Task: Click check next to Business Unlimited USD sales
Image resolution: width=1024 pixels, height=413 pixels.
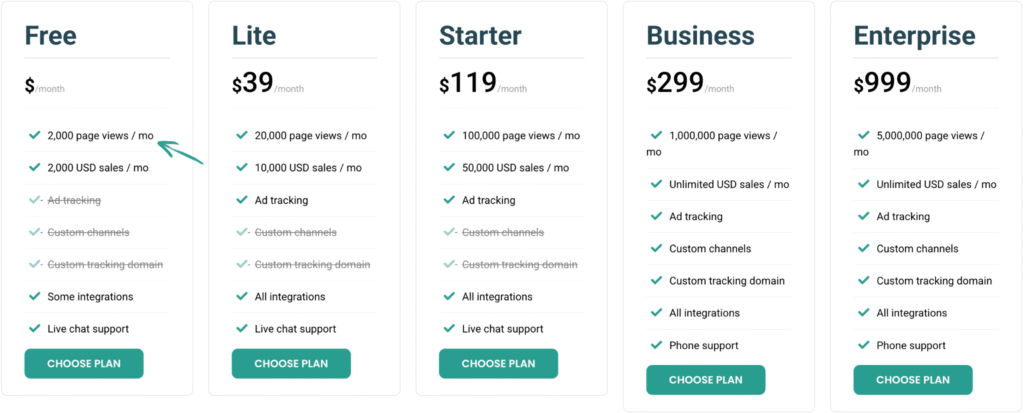Action: 656,184
